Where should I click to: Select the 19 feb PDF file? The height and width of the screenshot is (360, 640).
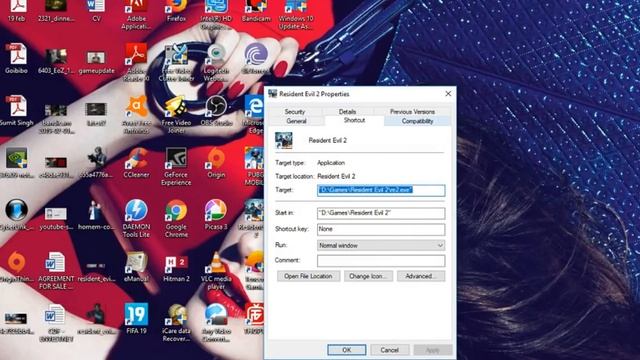(16, 11)
